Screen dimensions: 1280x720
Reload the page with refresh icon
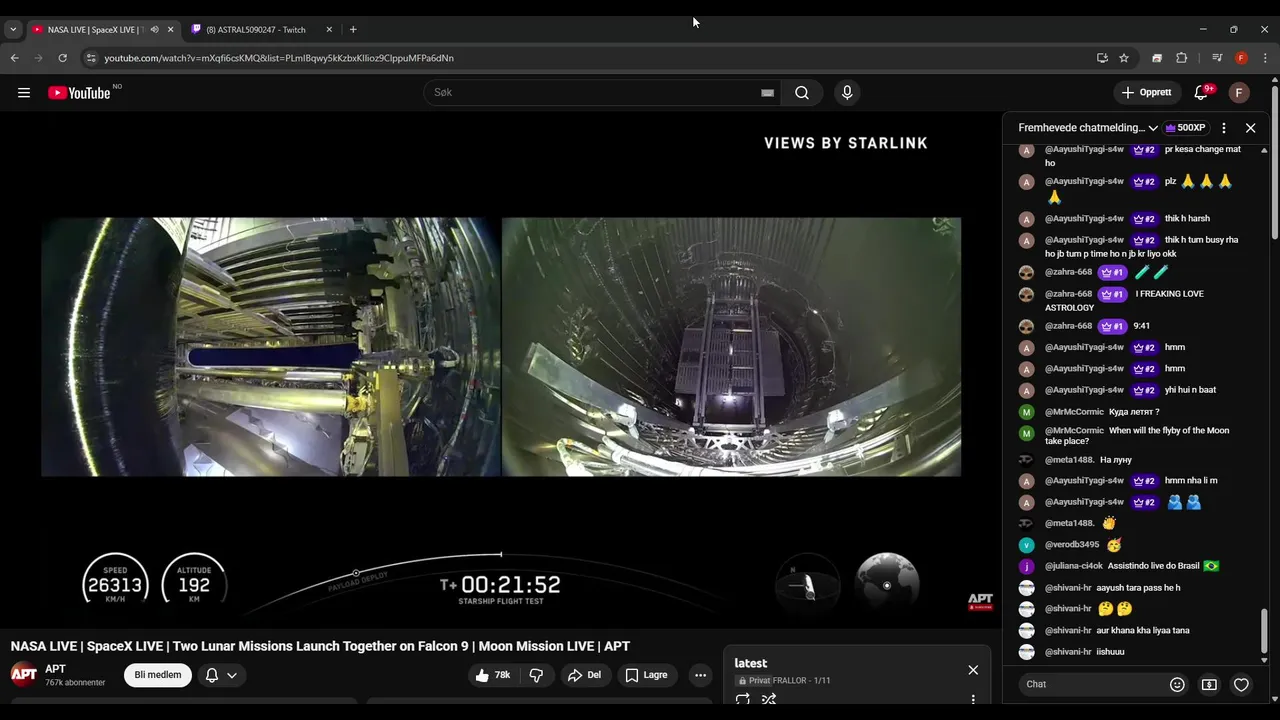pos(62,58)
